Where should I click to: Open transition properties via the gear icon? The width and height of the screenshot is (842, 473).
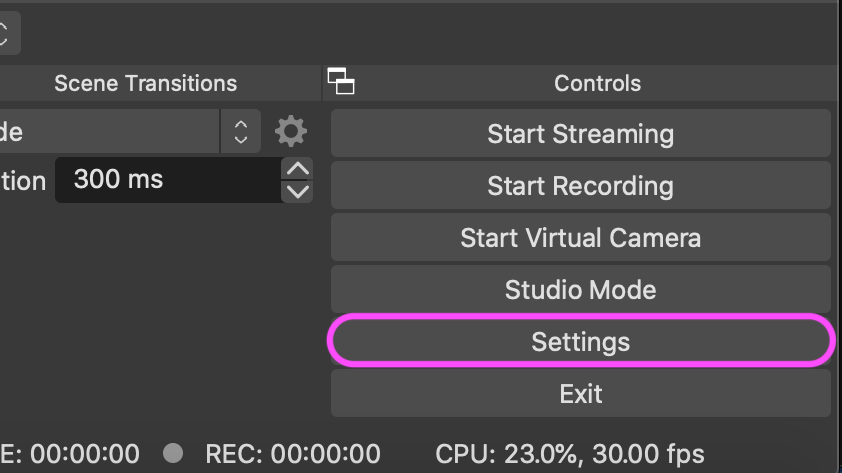tap(291, 131)
